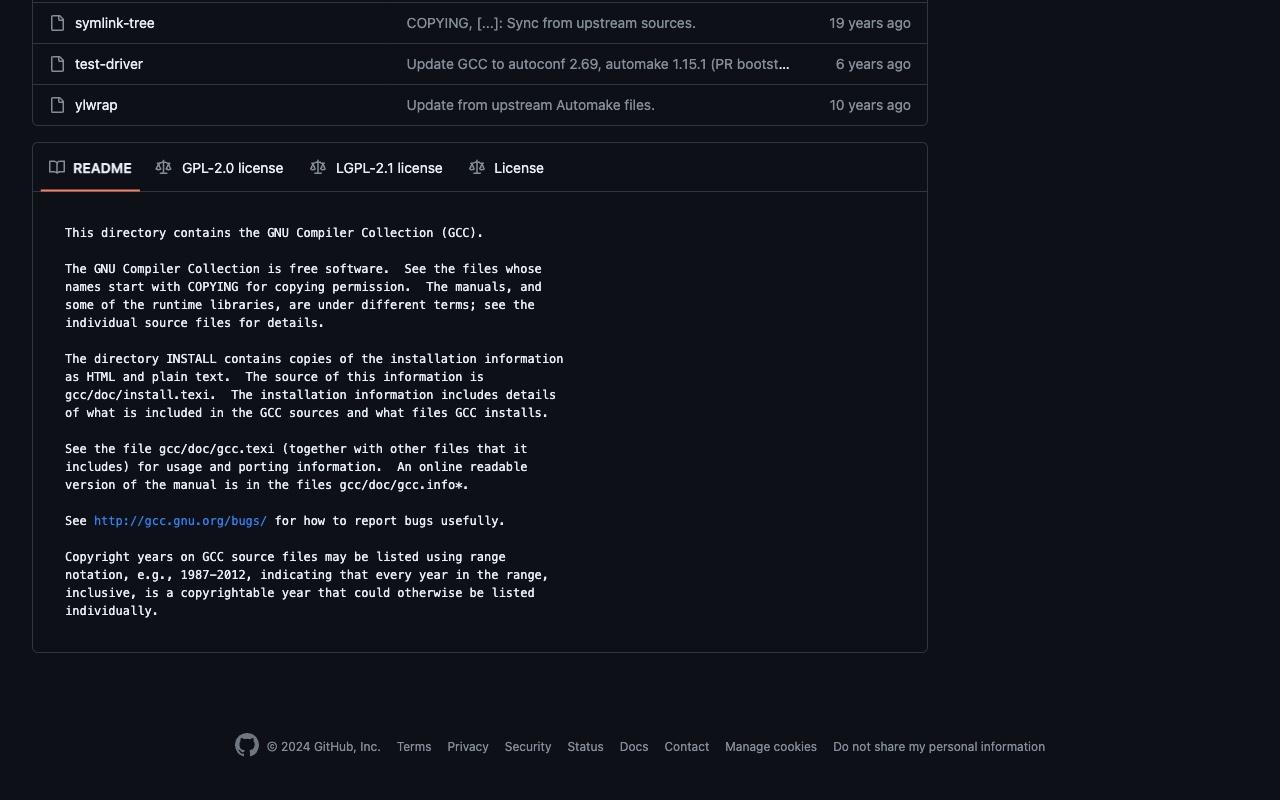Viewport: 1280px width, 800px height.
Task: Open Status footer link
Action: pyautogui.click(x=585, y=747)
